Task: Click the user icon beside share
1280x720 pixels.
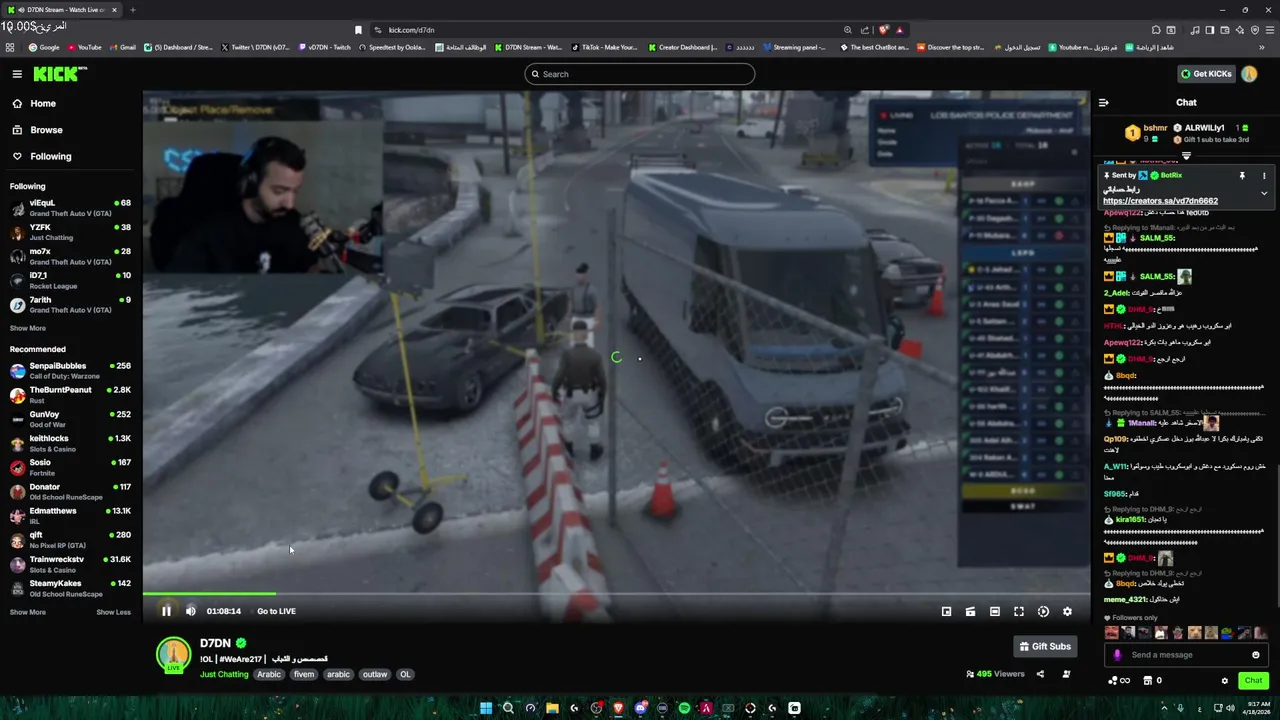Action: [x=1066, y=674]
